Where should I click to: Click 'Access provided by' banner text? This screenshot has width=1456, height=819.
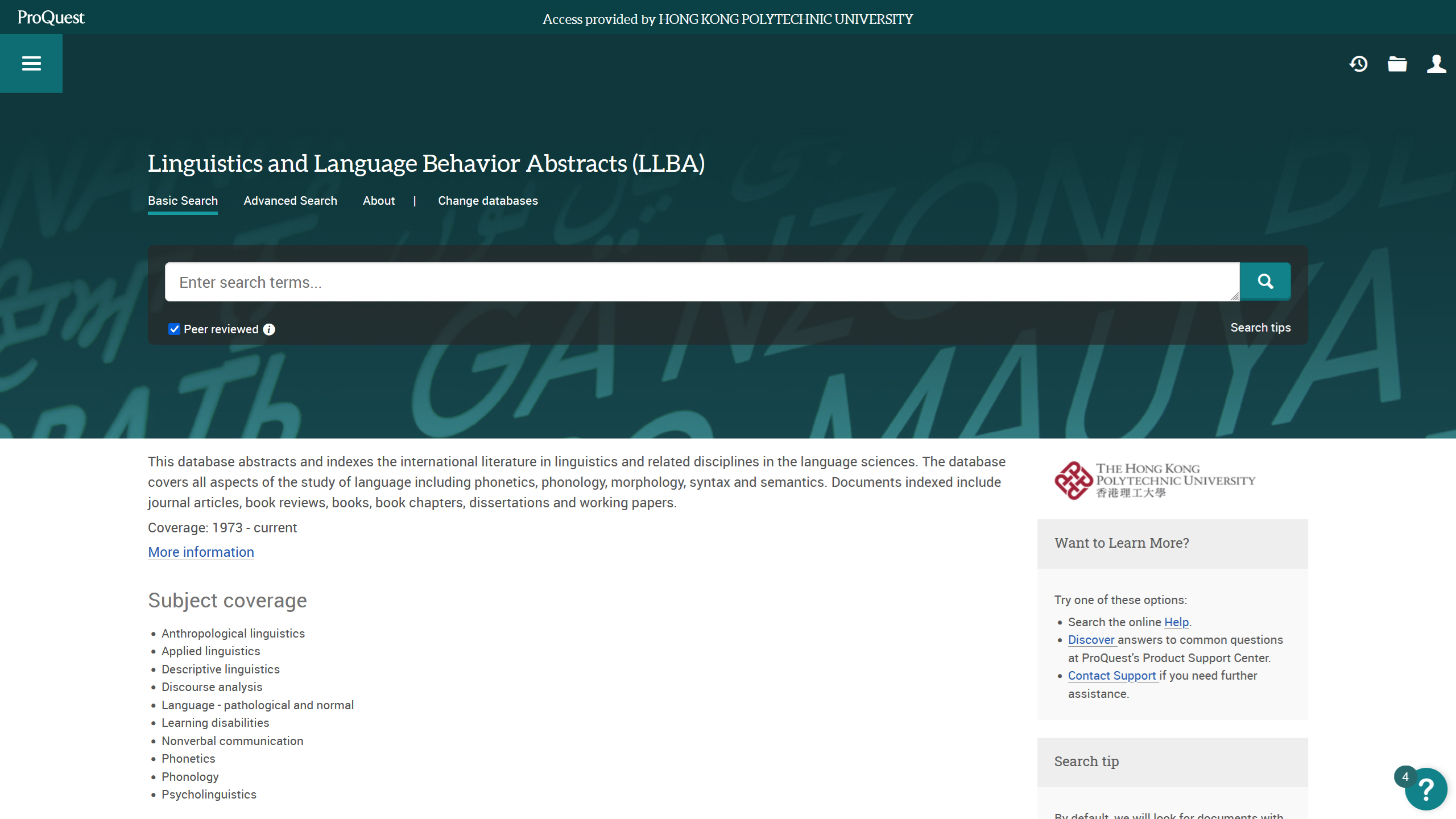click(x=727, y=19)
